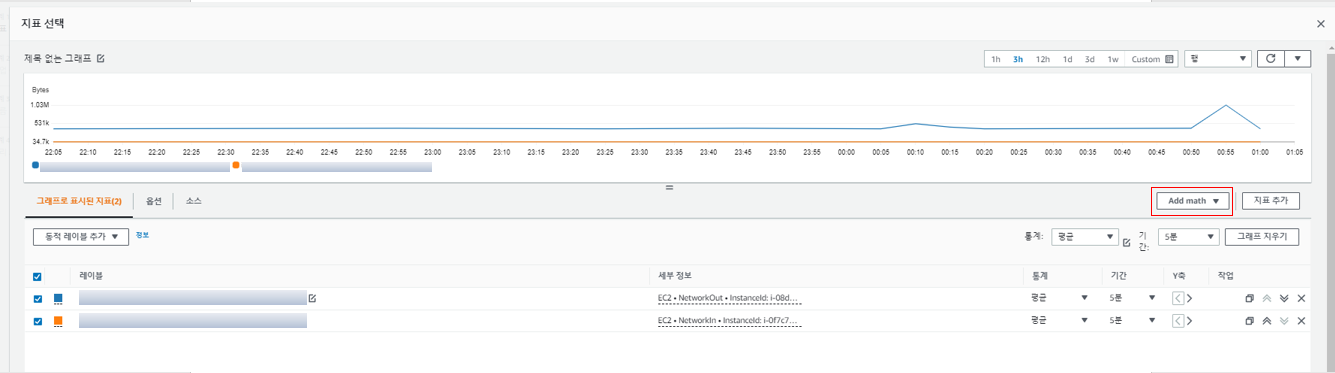Set time range to 3h
Image resolution: width=1335 pixels, height=373 pixels.
(x=1018, y=59)
